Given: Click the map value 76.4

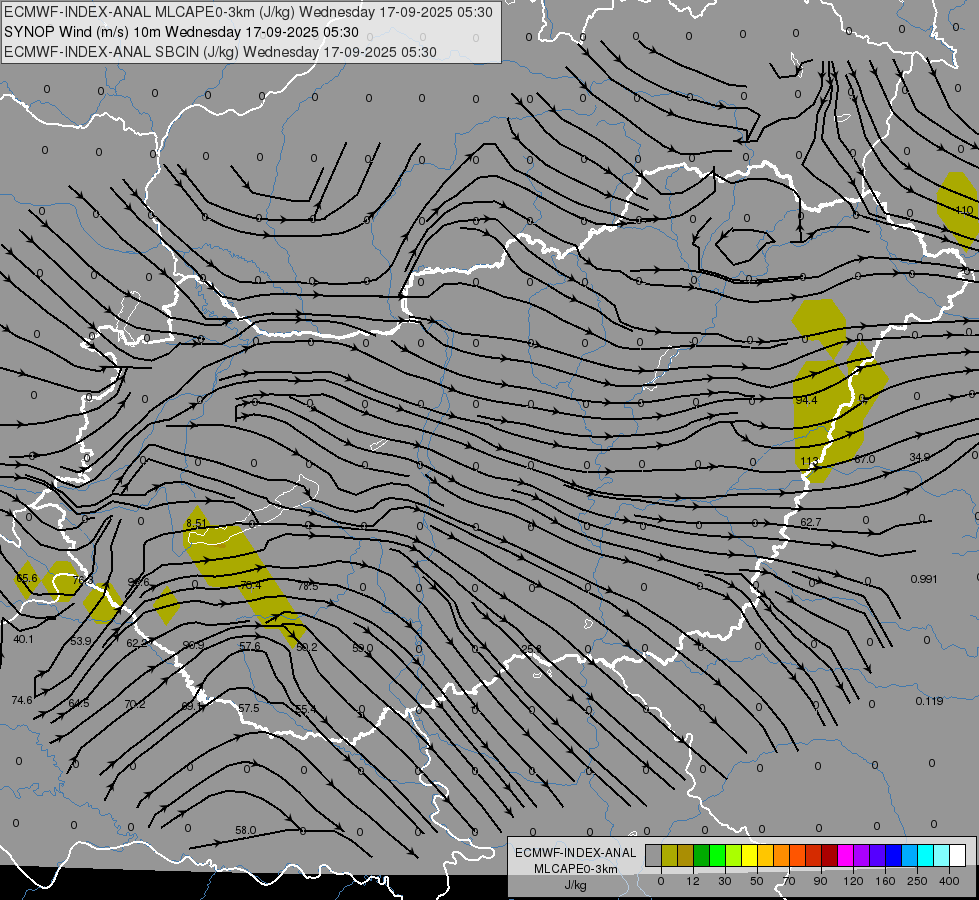Looking at the screenshot, I should pyautogui.click(x=250, y=585).
